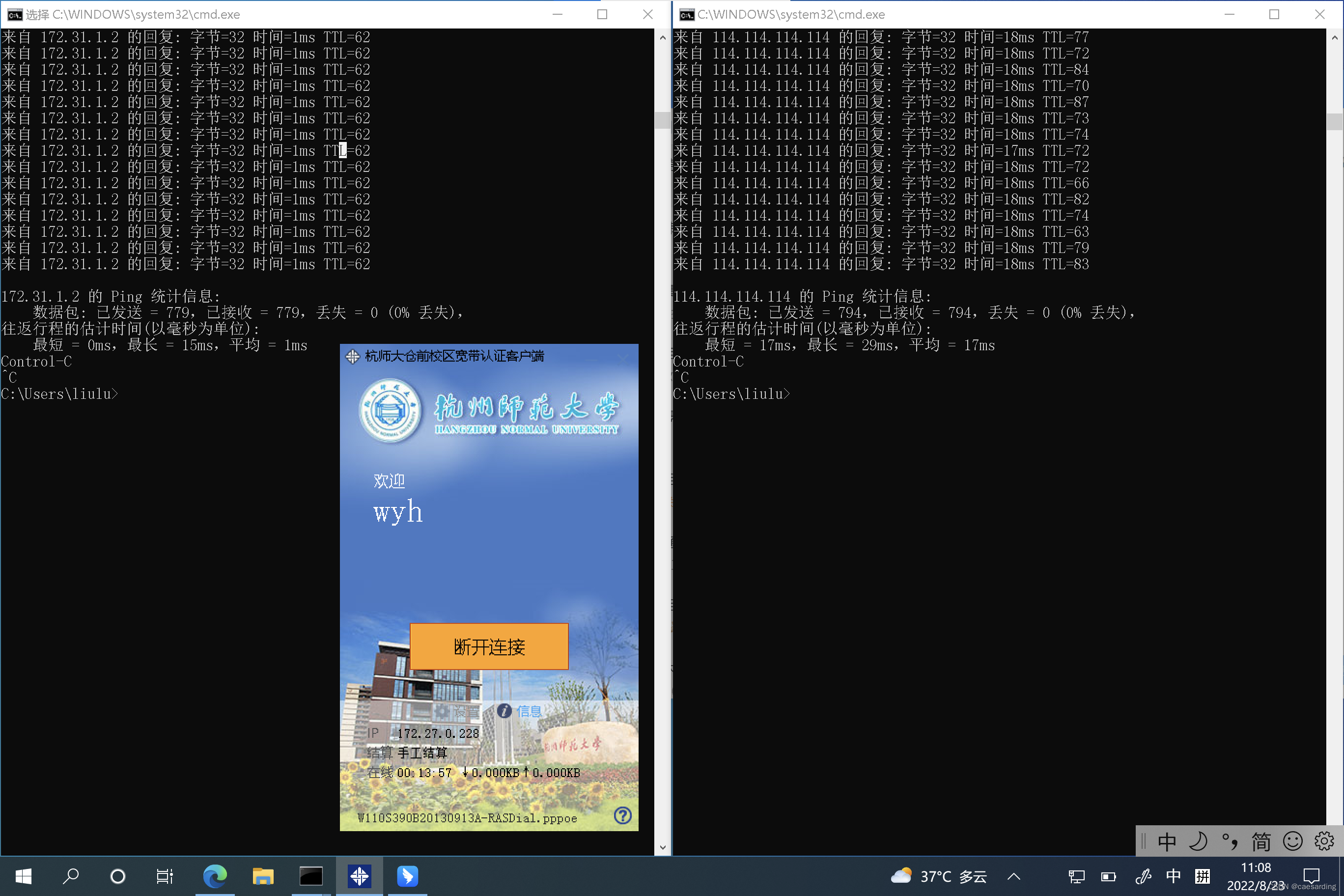Switch to the cmd taskbar item
1344x896 pixels.
311,876
